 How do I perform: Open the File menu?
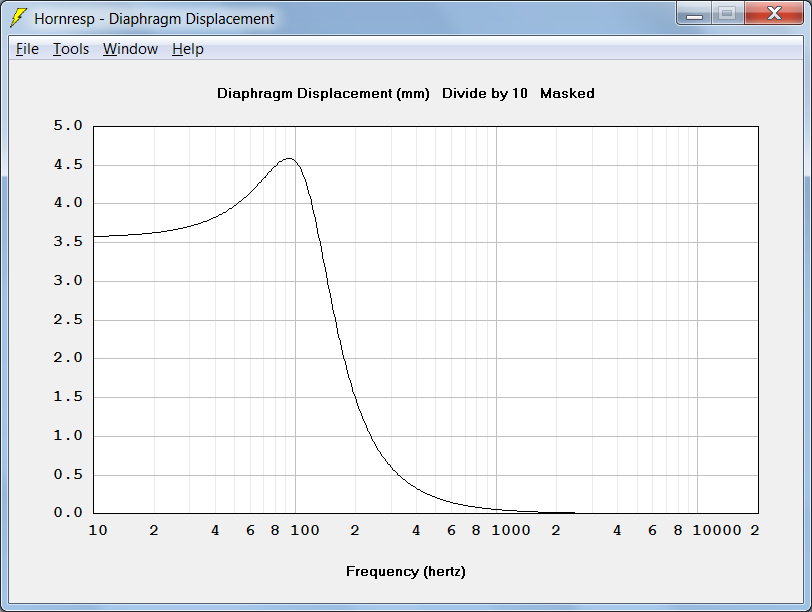pos(27,49)
